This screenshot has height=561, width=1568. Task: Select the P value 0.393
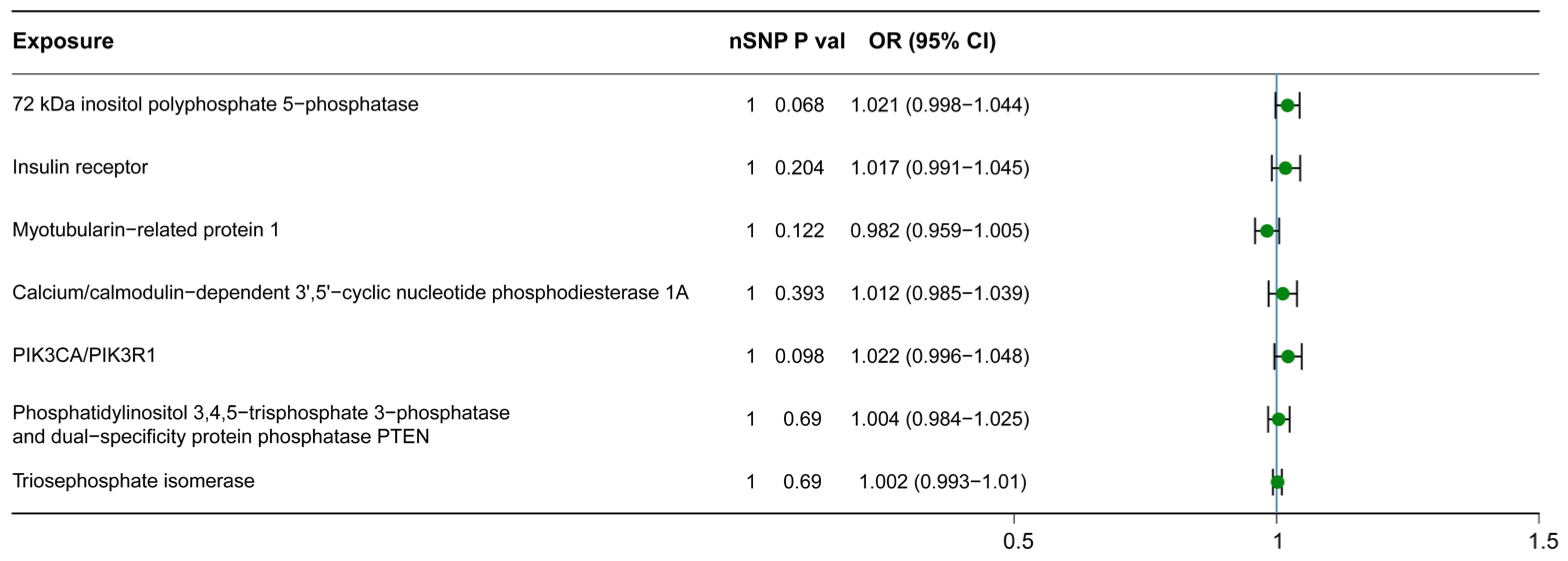799,293
